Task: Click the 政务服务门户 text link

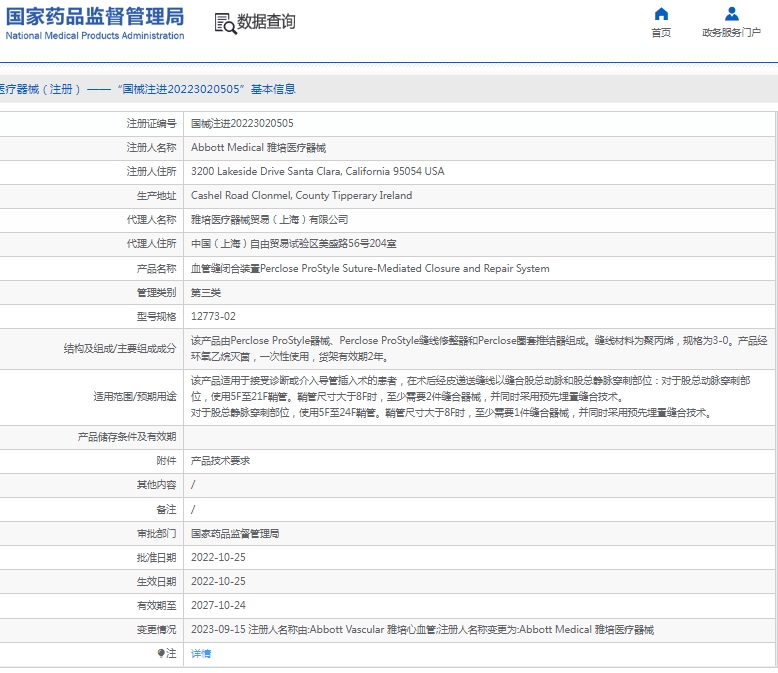Action: (731, 33)
